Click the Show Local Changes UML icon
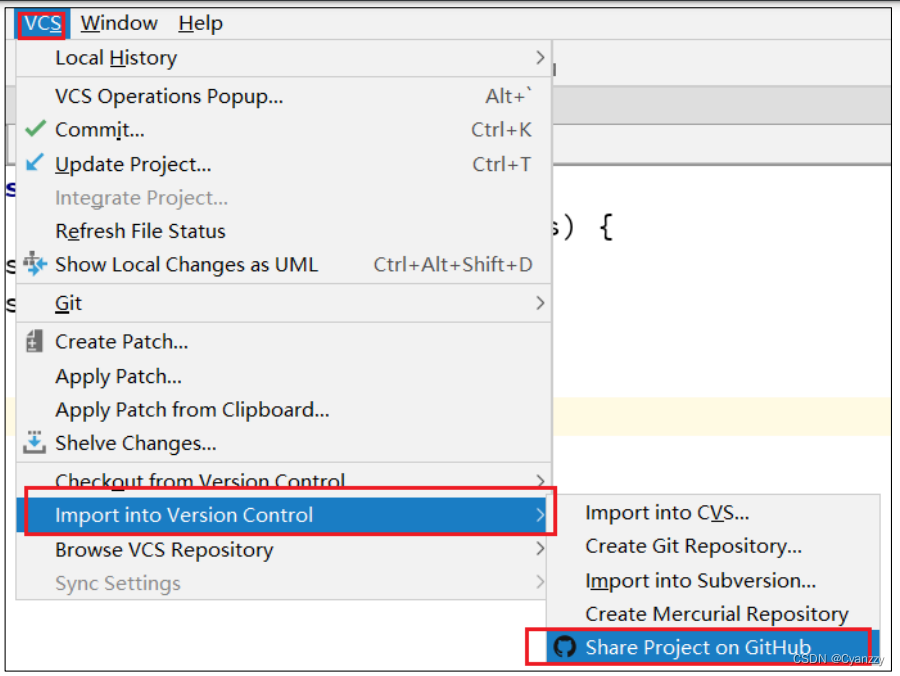900x676 pixels. (34, 264)
